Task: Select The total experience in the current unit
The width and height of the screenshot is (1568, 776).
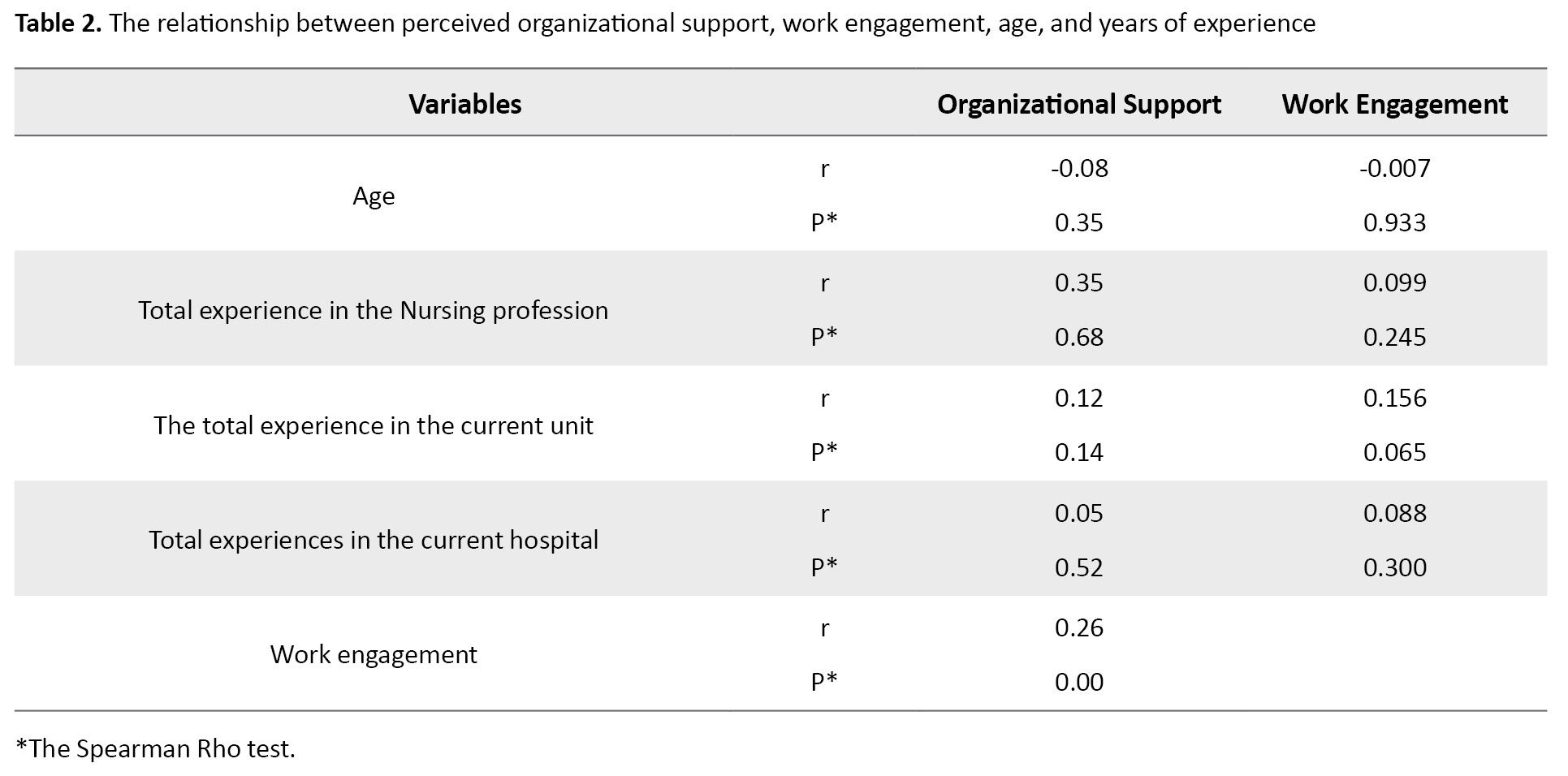Action: point(374,425)
